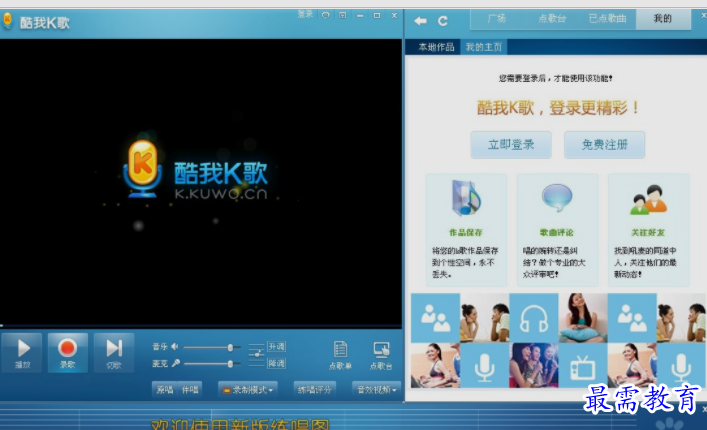Switch to 原唱 original vocal
The width and height of the screenshot is (707, 430).
click(x=165, y=389)
